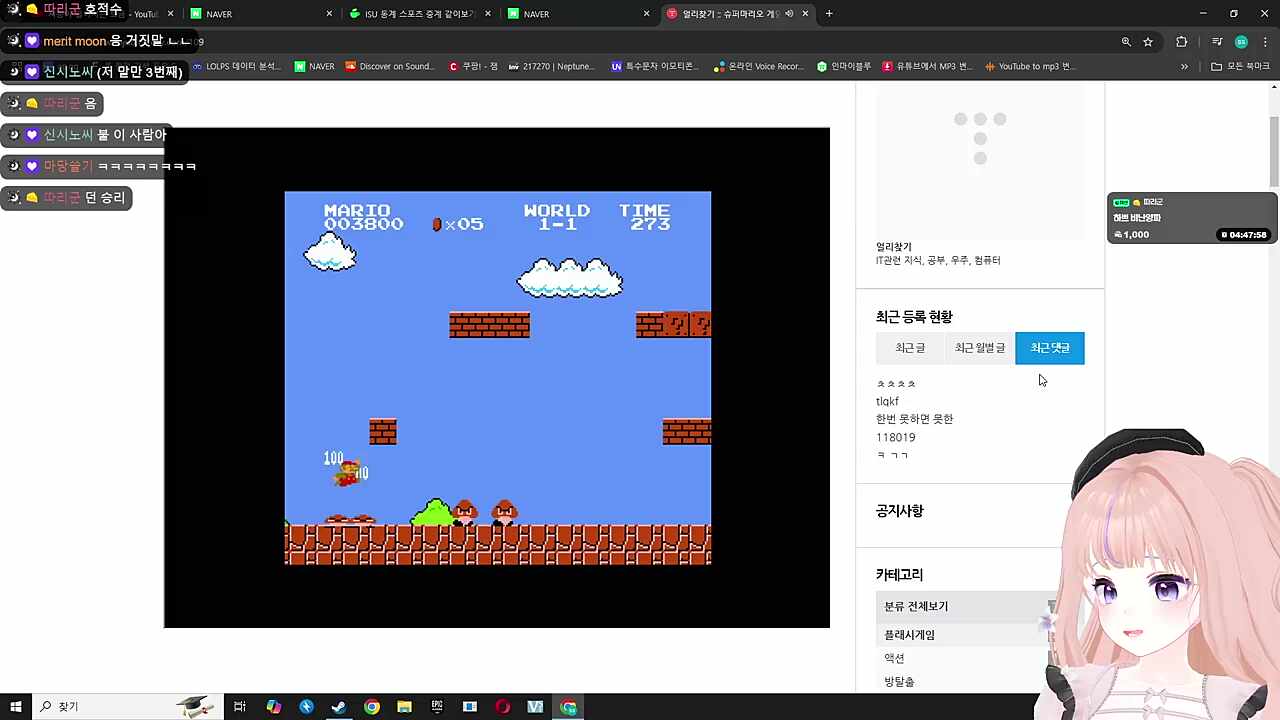This screenshot has height=720, width=1280.
Task: Open the YouTube to mp3 변 bookmark
Action: click(1029, 66)
